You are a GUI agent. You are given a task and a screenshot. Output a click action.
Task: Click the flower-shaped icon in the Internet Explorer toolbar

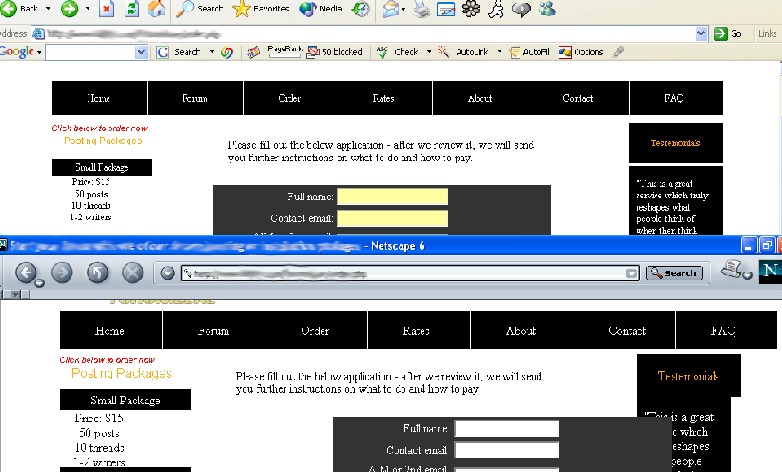pyautogui.click(x=471, y=8)
